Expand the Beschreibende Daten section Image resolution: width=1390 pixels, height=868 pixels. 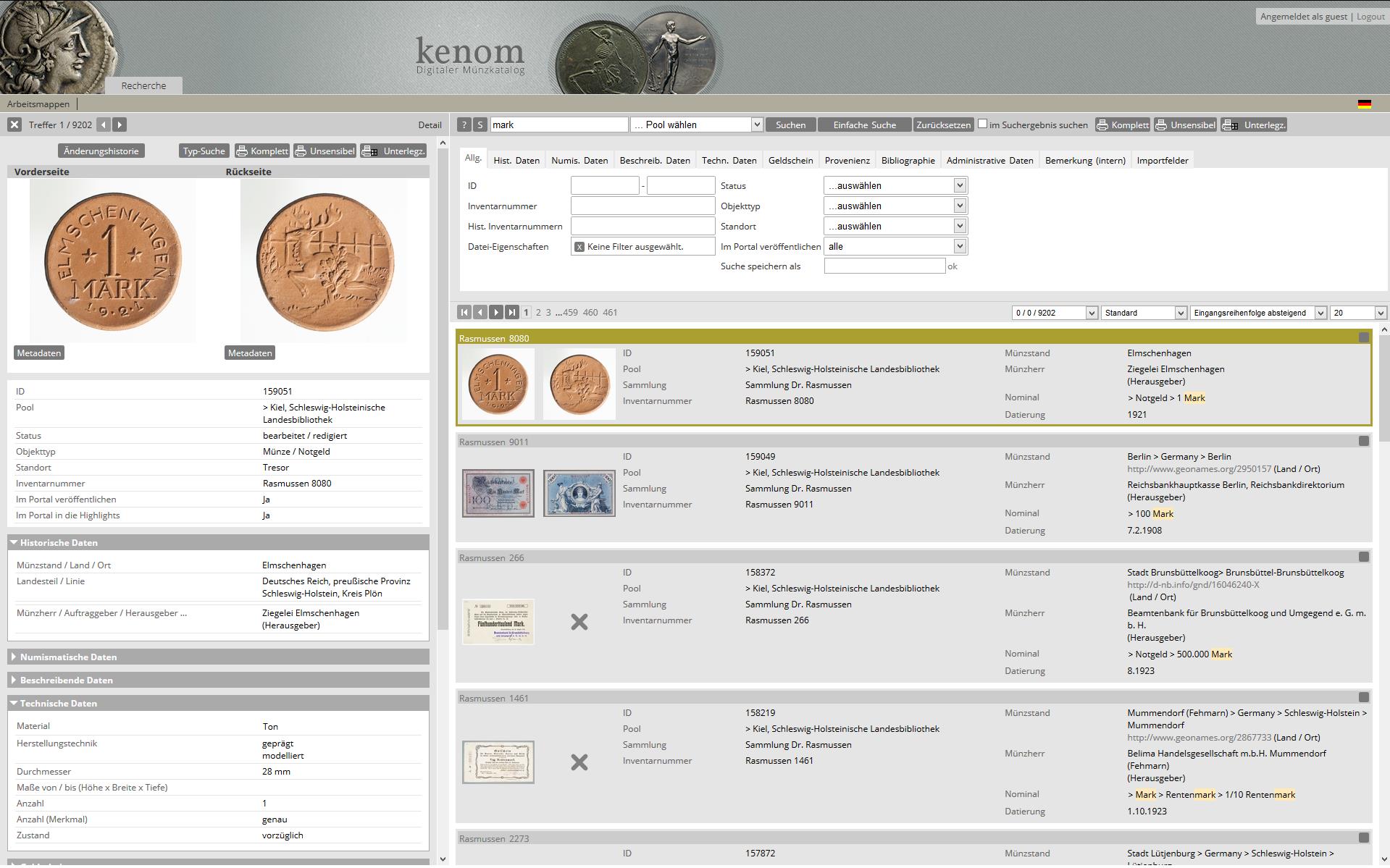(x=218, y=680)
